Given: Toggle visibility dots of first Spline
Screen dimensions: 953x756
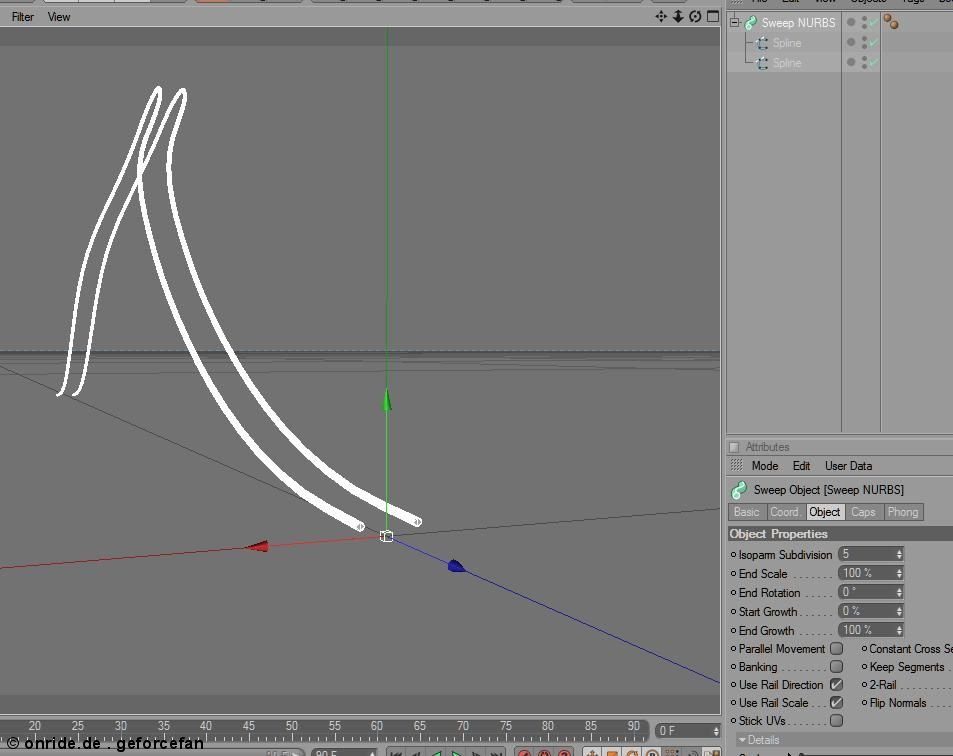Looking at the screenshot, I should tap(864, 43).
